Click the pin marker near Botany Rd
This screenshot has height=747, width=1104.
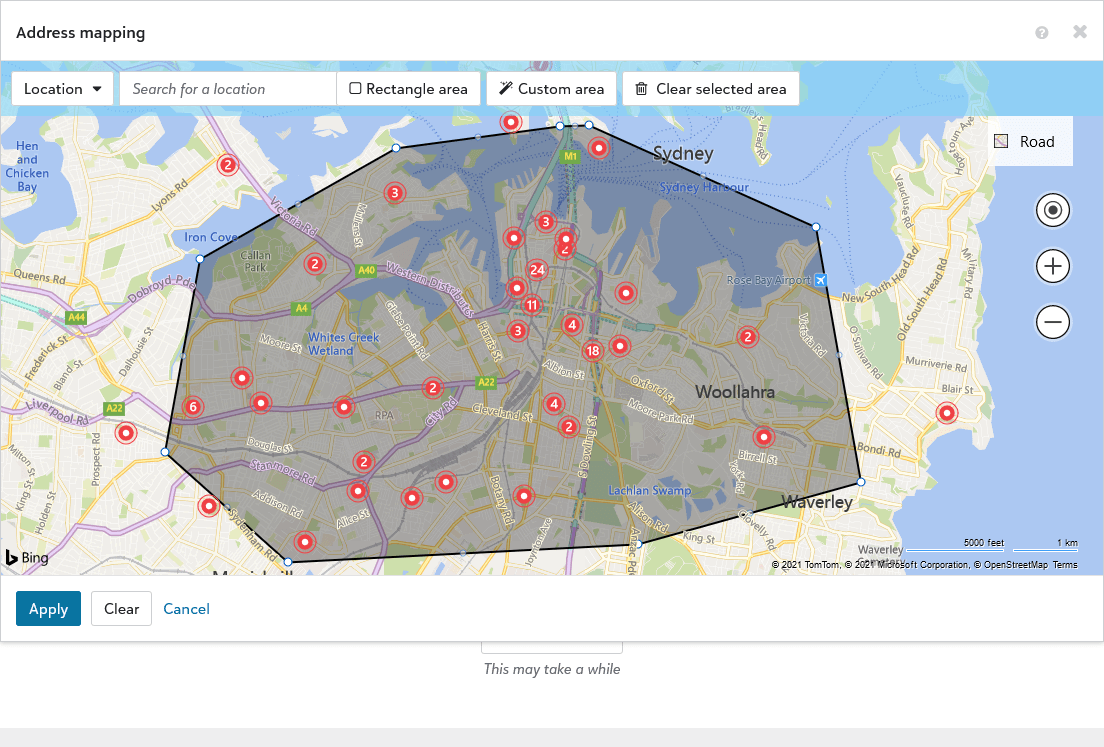[523, 496]
